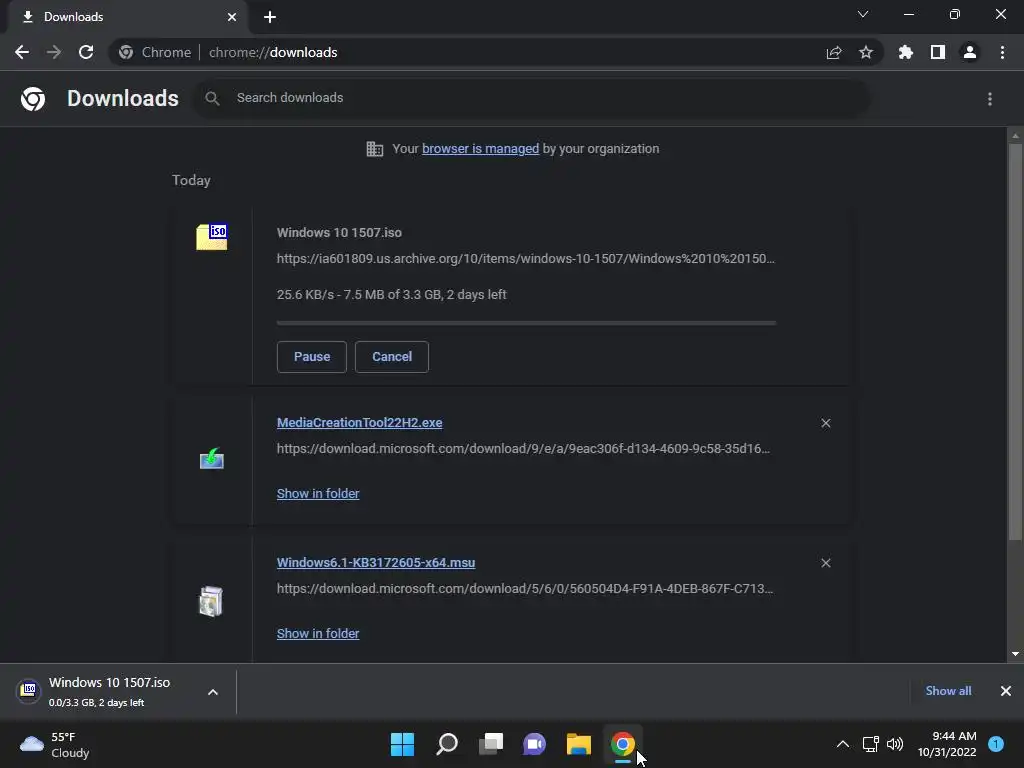1024x768 pixels.
Task: Remove Windows6.1-KB3172605-x64.msu from list
Action: (825, 563)
